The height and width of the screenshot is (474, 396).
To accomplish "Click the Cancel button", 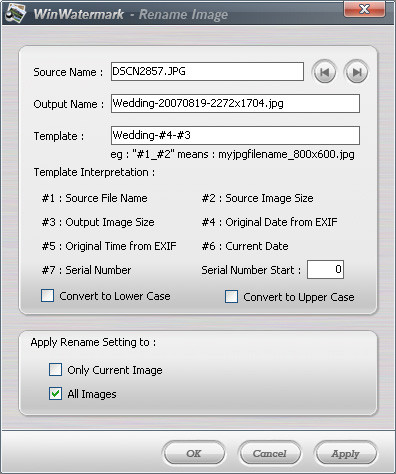I will pyautogui.click(x=269, y=453).
